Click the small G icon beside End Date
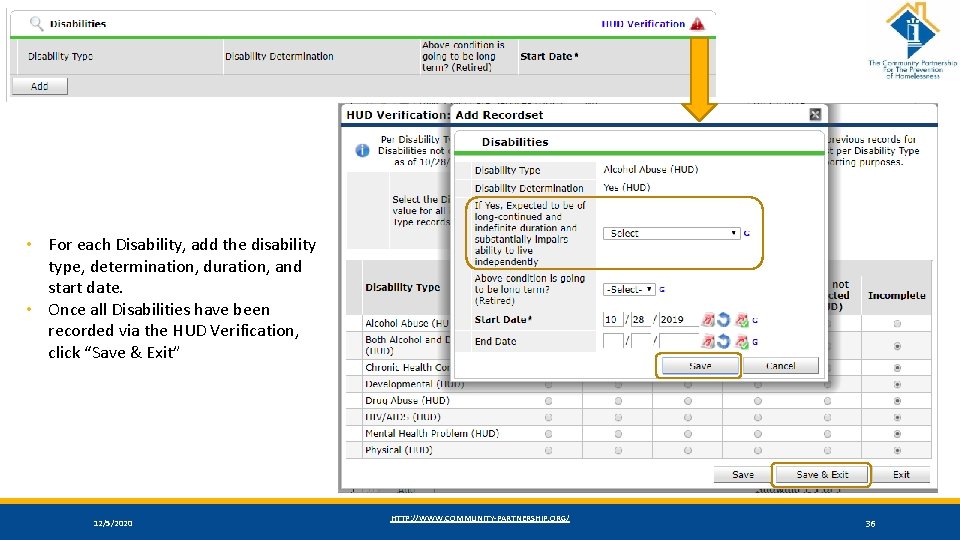 (x=755, y=342)
